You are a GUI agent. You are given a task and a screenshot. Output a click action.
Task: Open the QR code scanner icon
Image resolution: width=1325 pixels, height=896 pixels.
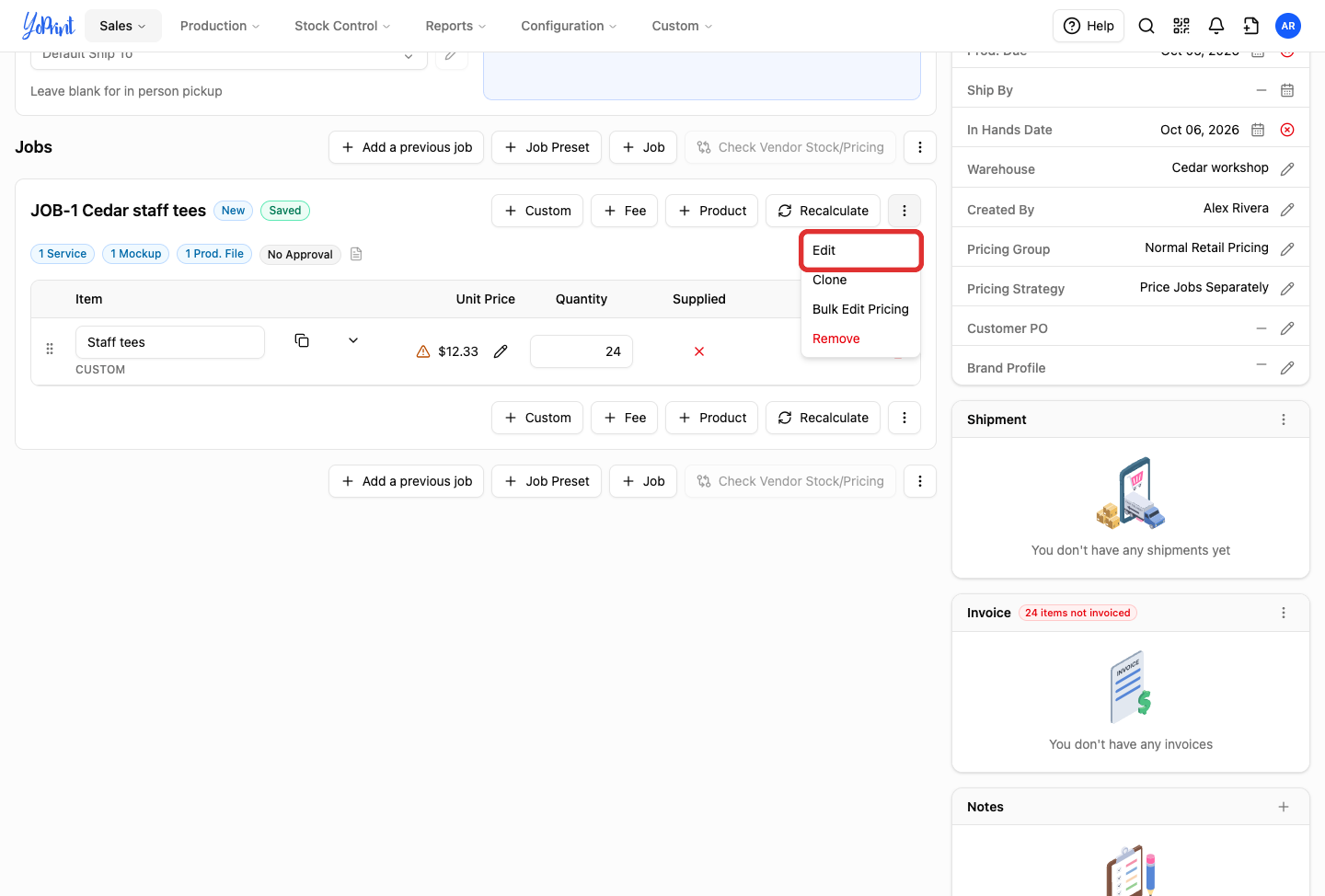1181,26
